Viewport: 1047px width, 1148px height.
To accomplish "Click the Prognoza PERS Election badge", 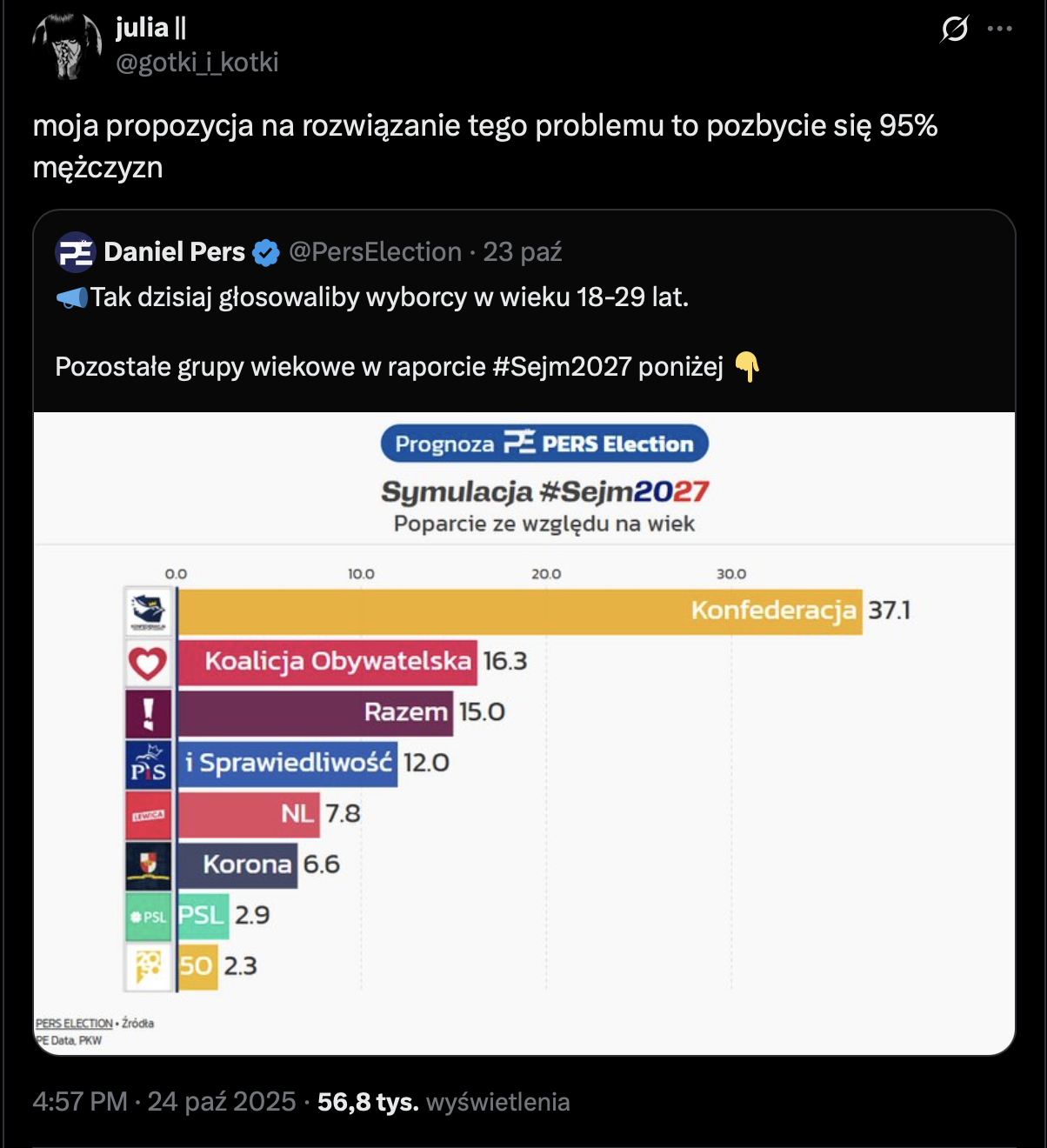I will click(x=544, y=444).
